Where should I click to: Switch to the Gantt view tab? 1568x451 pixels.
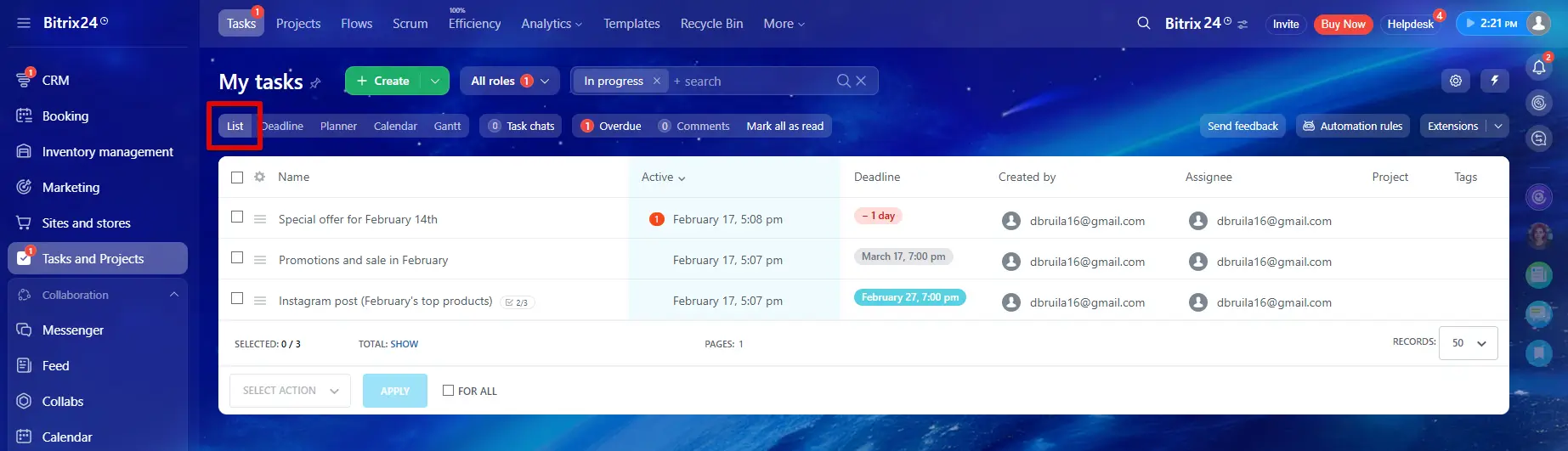pos(447,126)
